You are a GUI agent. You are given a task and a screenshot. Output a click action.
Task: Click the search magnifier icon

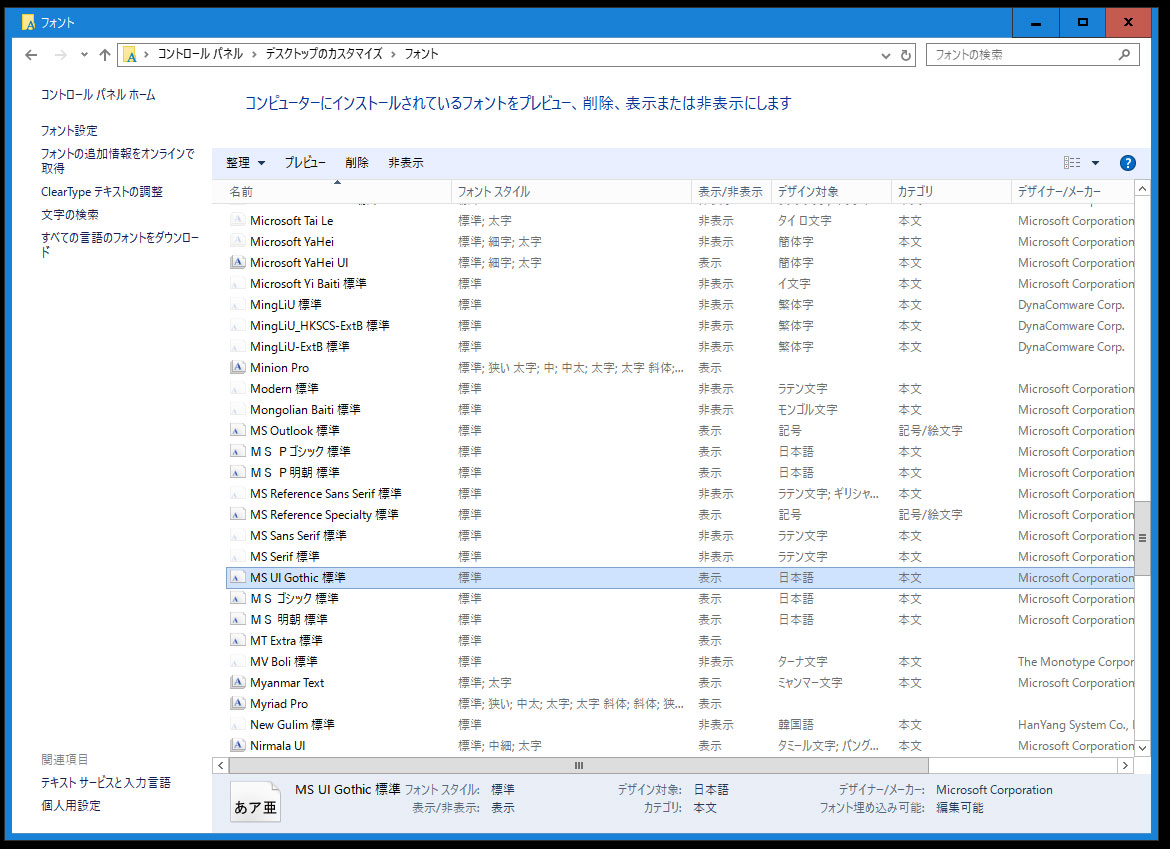[x=1124, y=54]
